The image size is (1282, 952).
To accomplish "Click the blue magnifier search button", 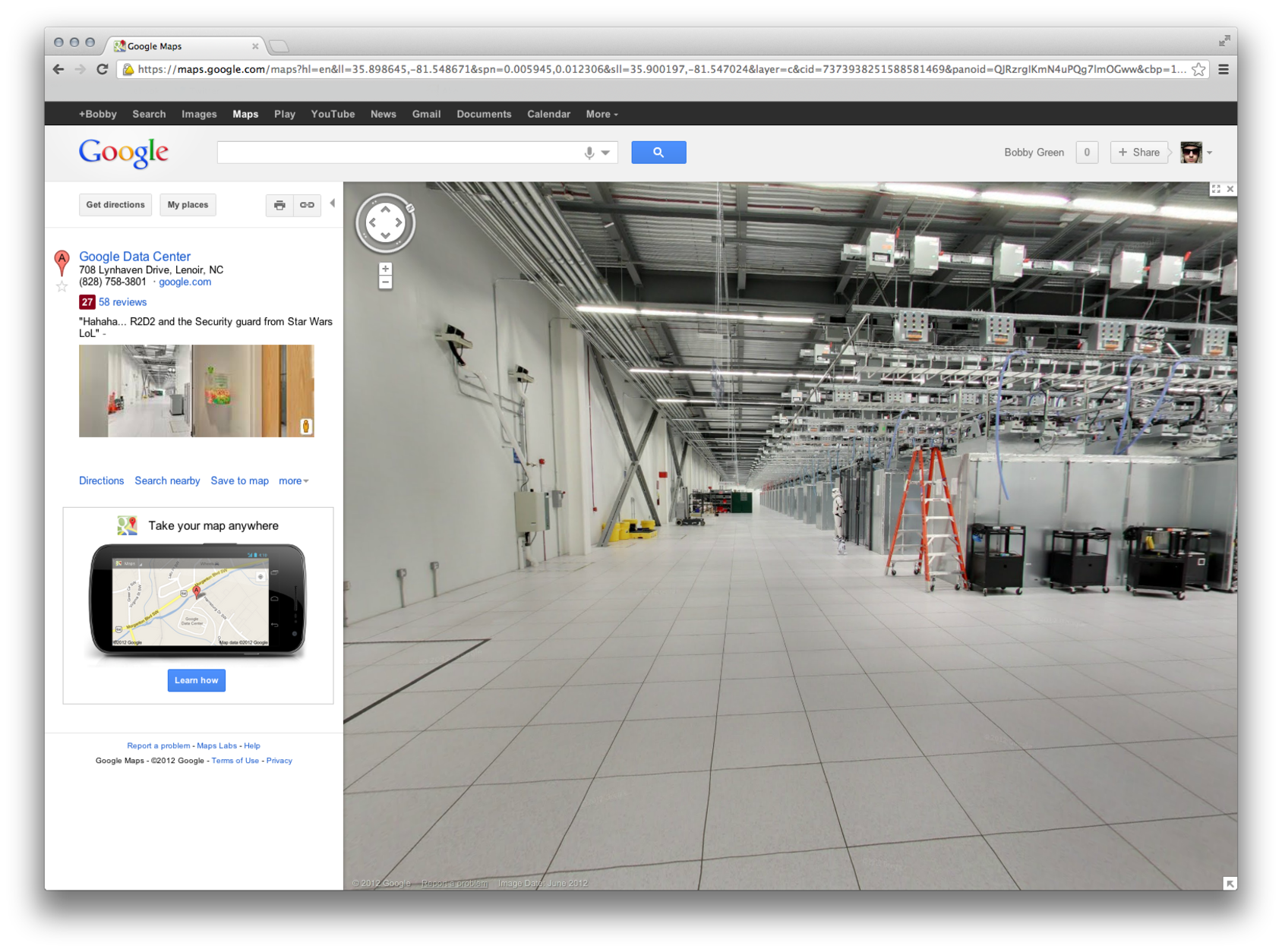I will coord(658,153).
